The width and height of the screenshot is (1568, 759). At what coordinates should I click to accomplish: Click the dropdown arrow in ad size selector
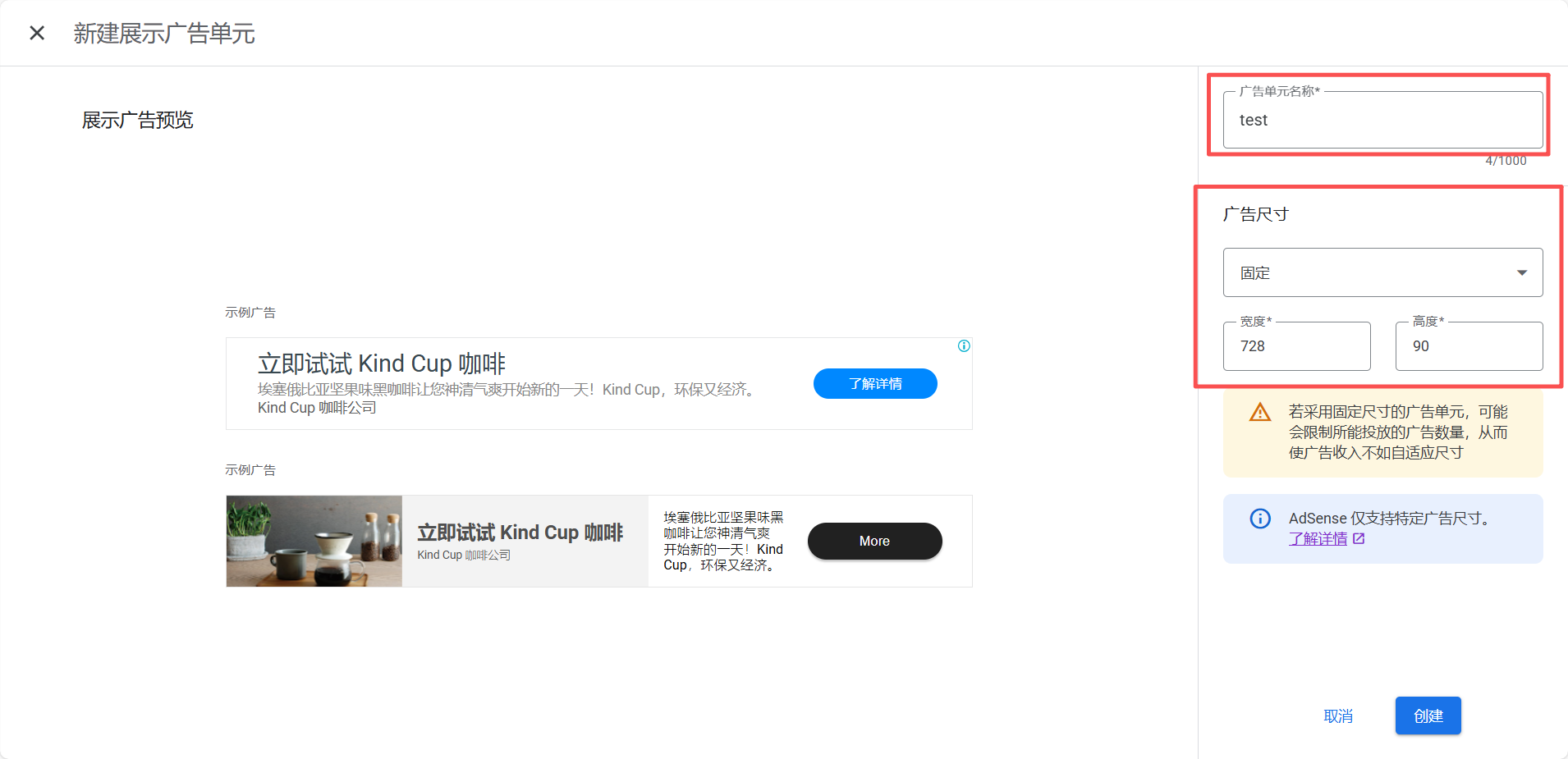click(1522, 272)
